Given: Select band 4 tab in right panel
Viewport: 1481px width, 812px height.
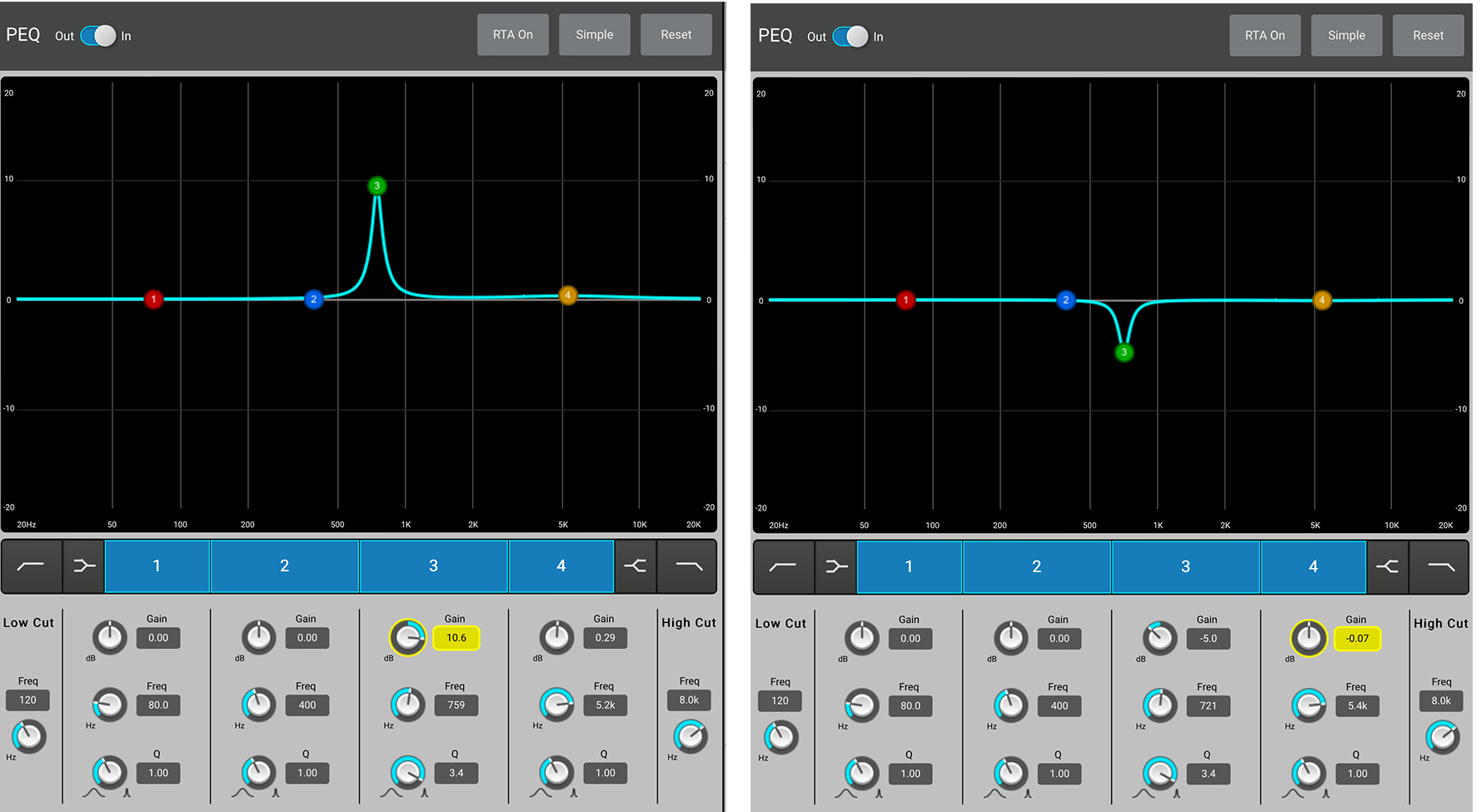Looking at the screenshot, I should 1314,567.
